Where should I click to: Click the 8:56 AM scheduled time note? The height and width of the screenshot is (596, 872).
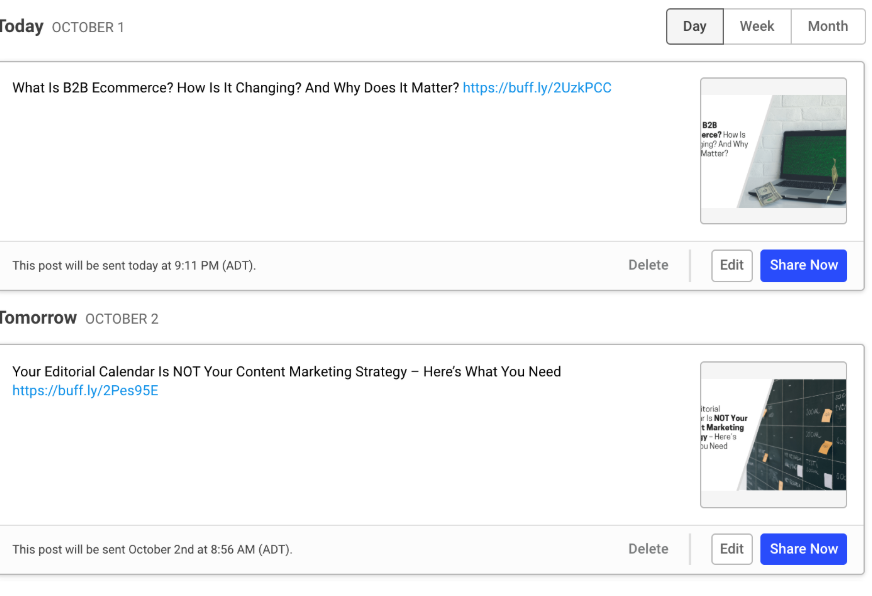tap(152, 549)
